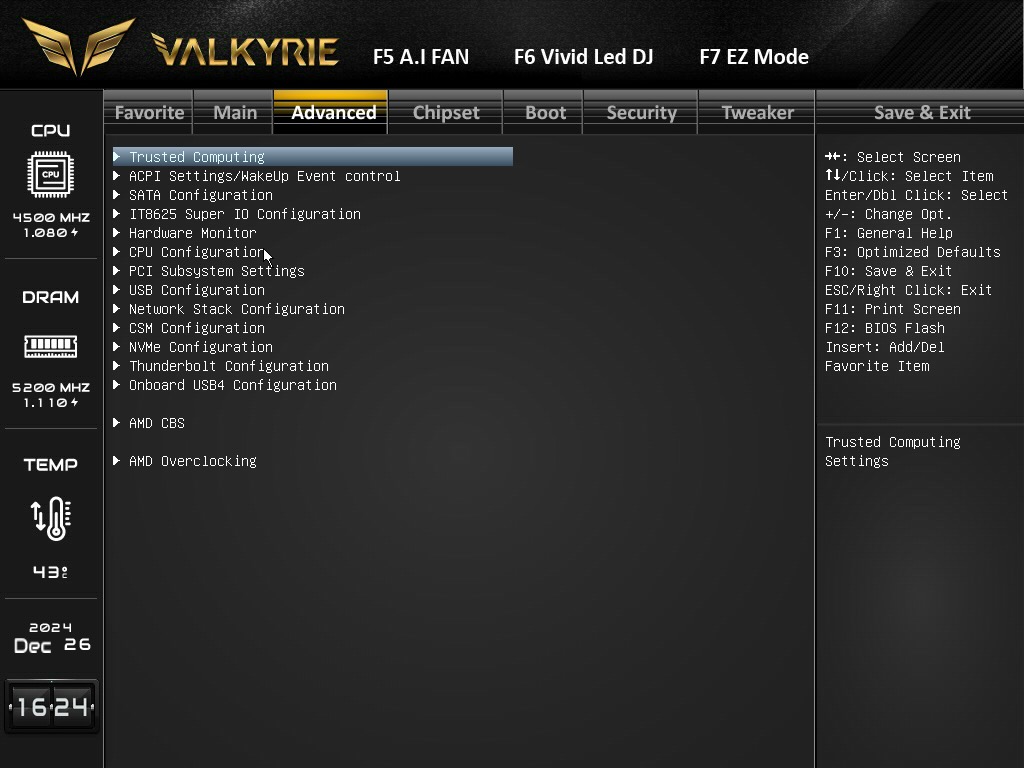Open F5 A.I FAN settings
The width and height of the screenshot is (1024, 768).
pos(421,57)
